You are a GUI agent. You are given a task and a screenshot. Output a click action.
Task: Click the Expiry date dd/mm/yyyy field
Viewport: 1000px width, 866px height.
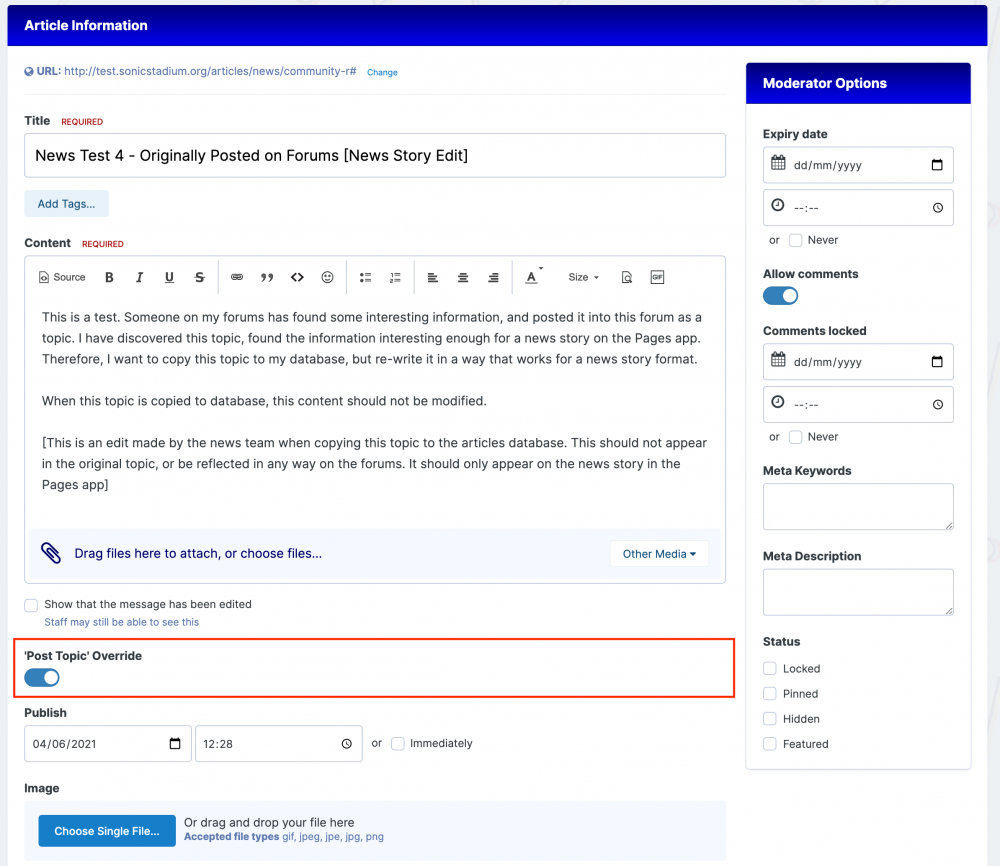click(x=858, y=165)
